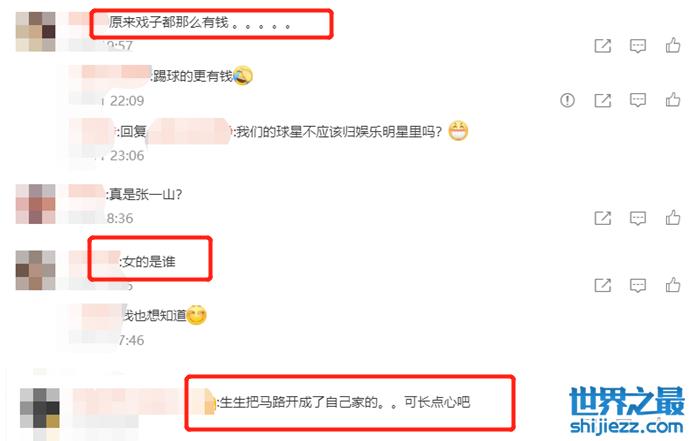Viewport: 694px width, 441px height.
Task: Share the 踢球的更有钱 reply
Action: (x=602, y=101)
